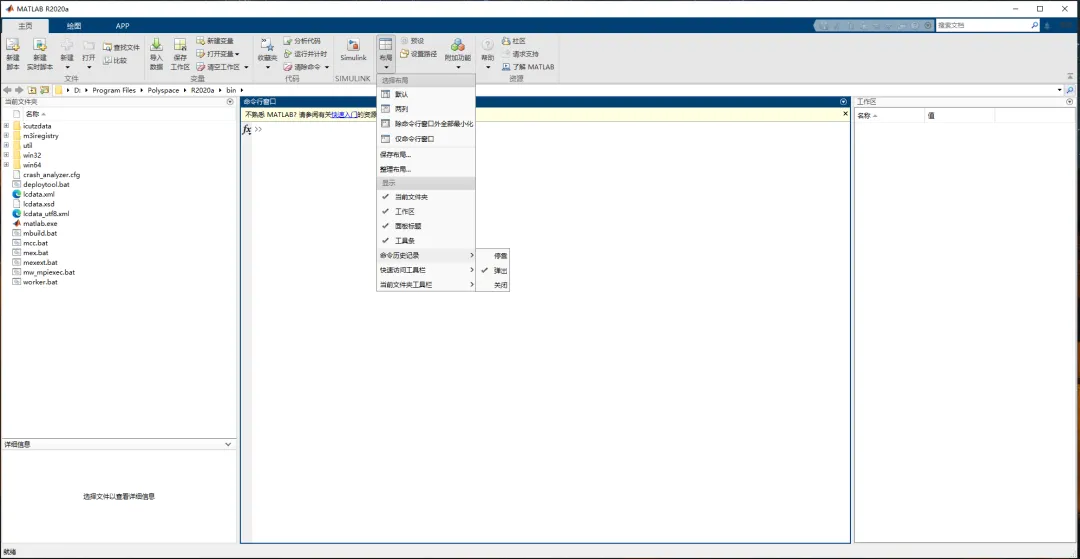This screenshot has width=1080, height=559.
Task: Click the 保存工作区 (Save Workspace) icon
Action: tap(180, 45)
